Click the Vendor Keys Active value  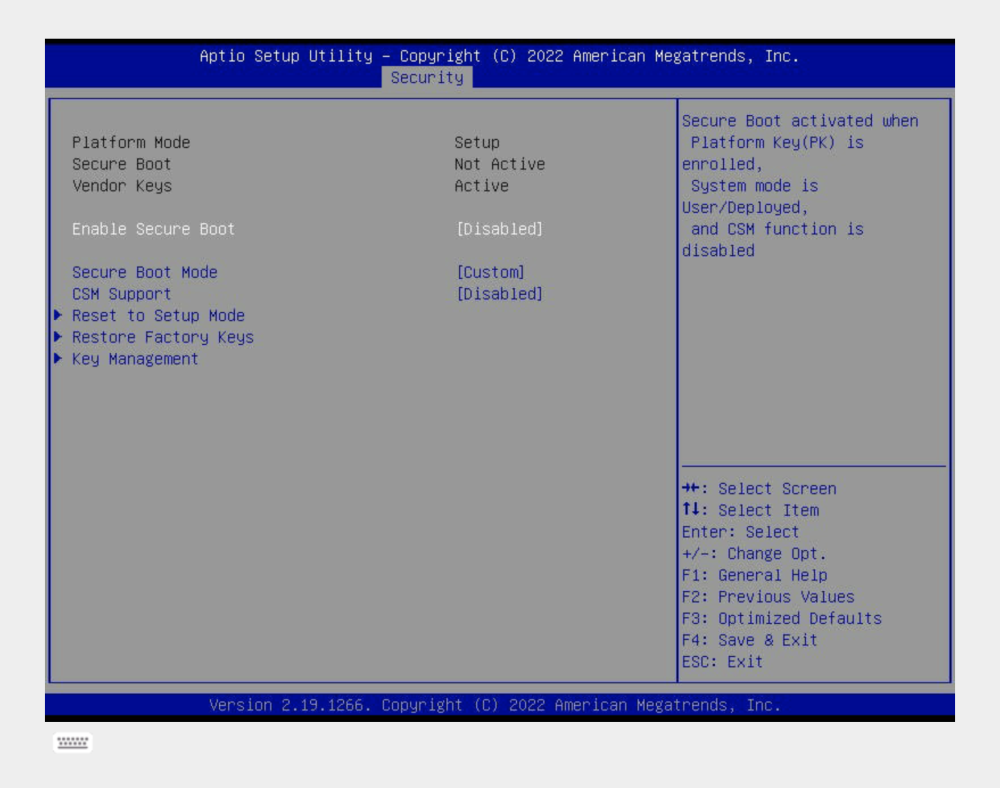click(x=482, y=186)
